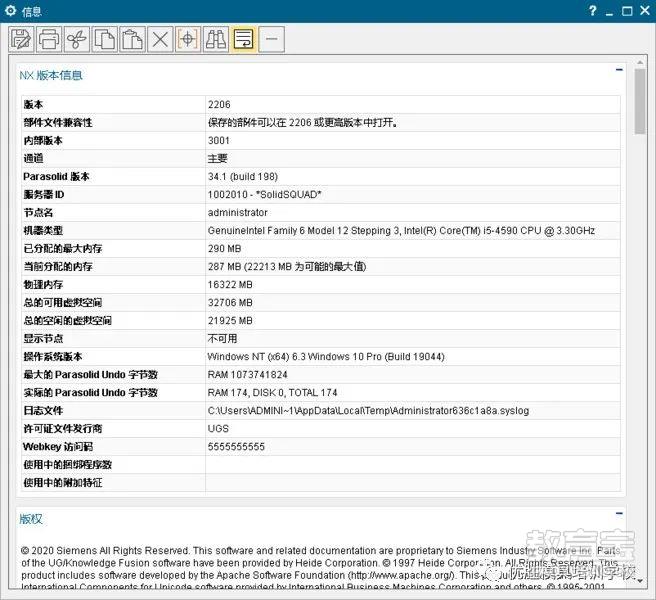Click the 日志文件 label
Screen dimensions: 656x600
pyautogui.click(x=43, y=410)
